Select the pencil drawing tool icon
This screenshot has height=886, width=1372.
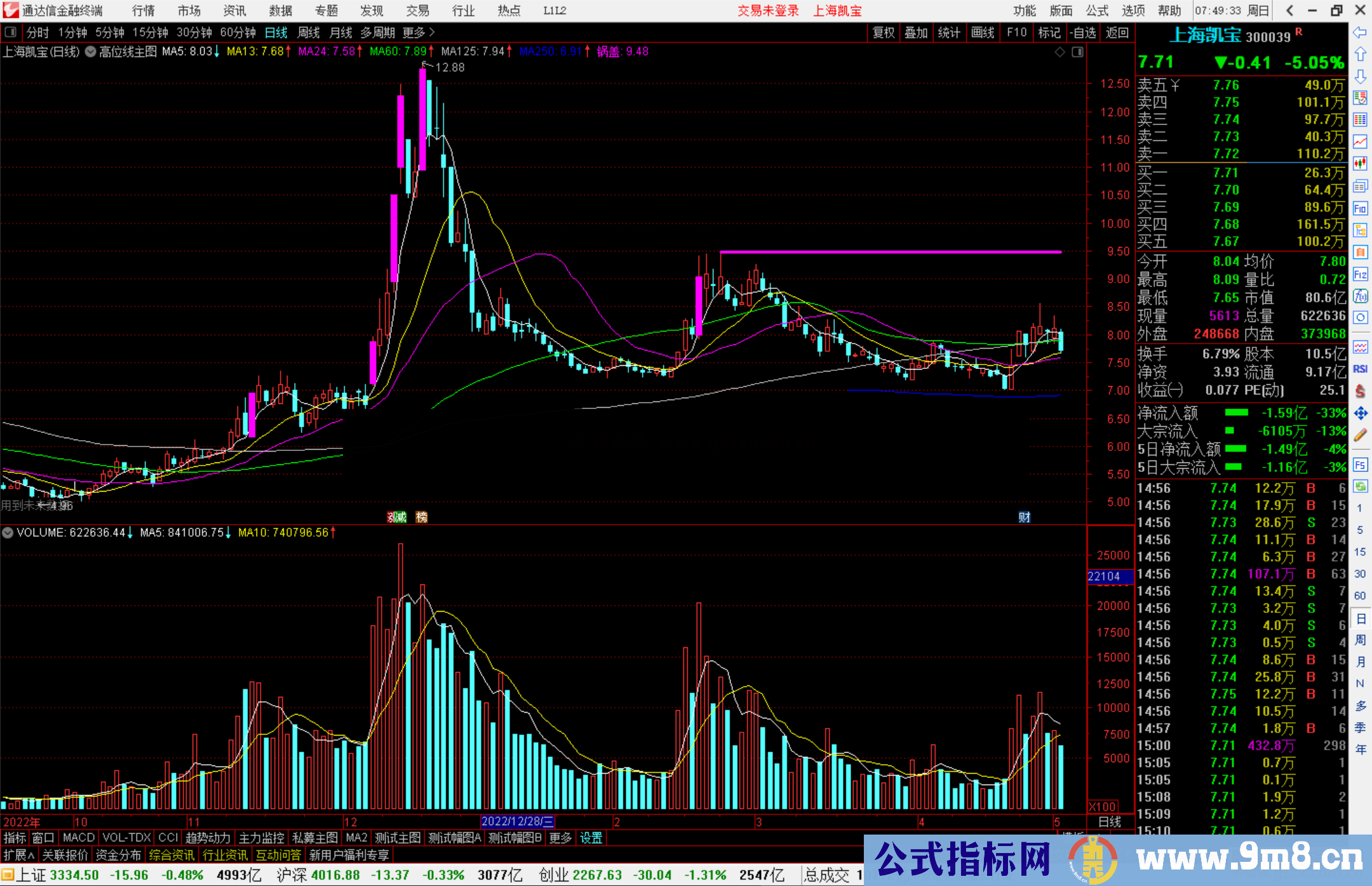[x=1360, y=435]
